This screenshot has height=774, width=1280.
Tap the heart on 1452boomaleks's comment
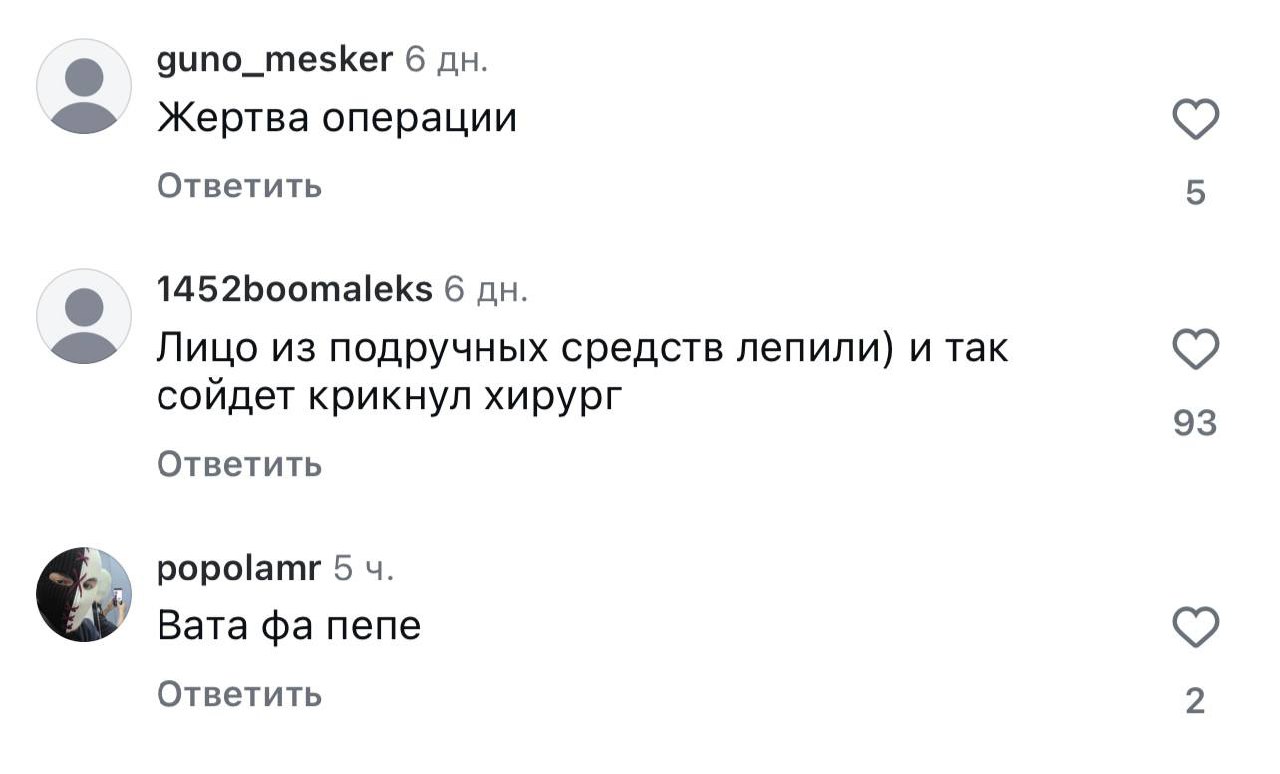point(1195,351)
